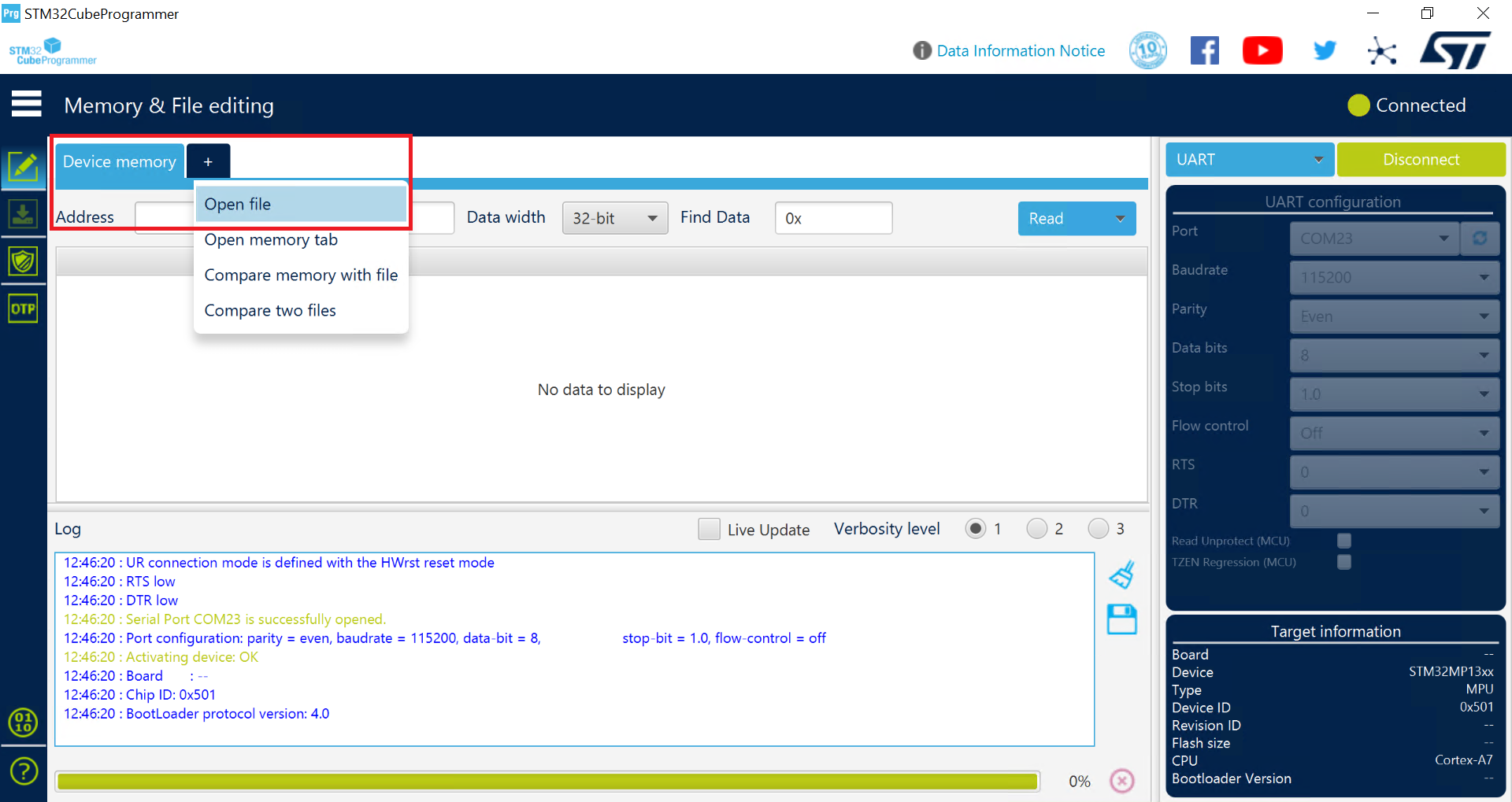Enable the Live Update checkbox
Screen dimensions: 1512x802
pos(709,529)
